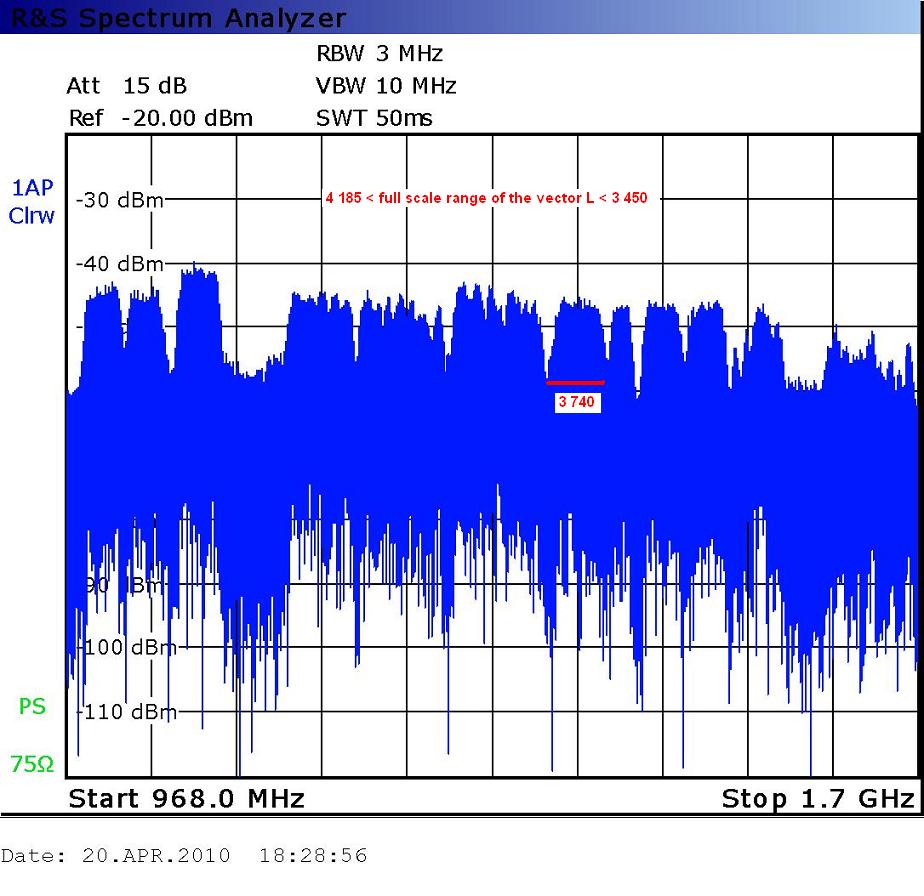Select the Clrw trace mode label
The image size is (924, 896).
(32, 215)
